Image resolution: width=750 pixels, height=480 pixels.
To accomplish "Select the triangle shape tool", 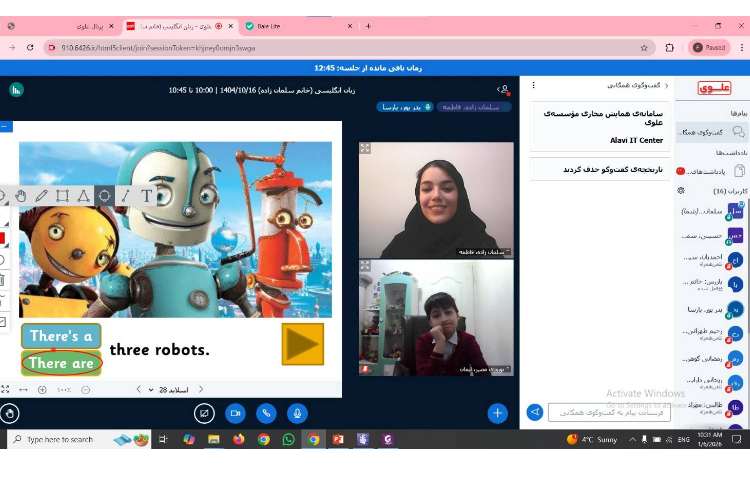I will 83,196.
